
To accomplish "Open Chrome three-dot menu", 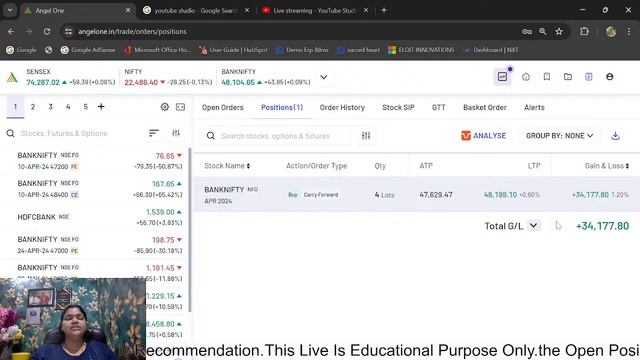I will (x=629, y=31).
